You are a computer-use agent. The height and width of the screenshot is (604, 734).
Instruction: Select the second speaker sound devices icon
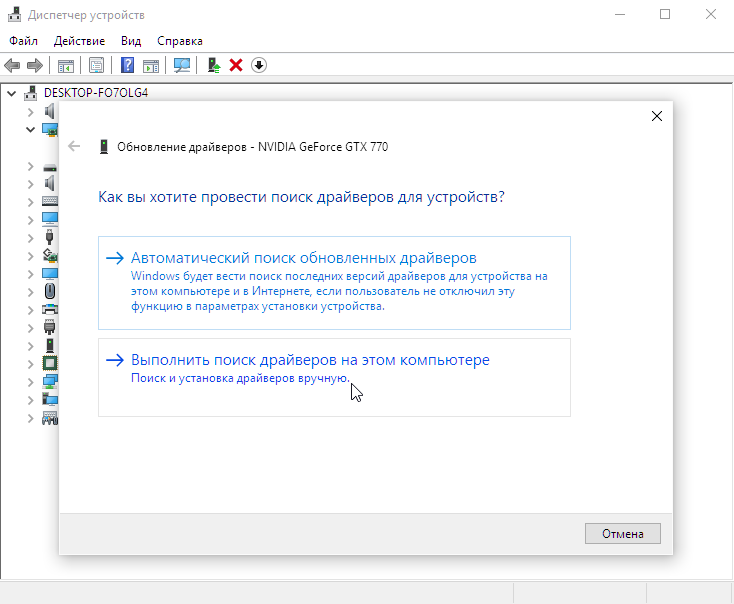click(x=50, y=184)
